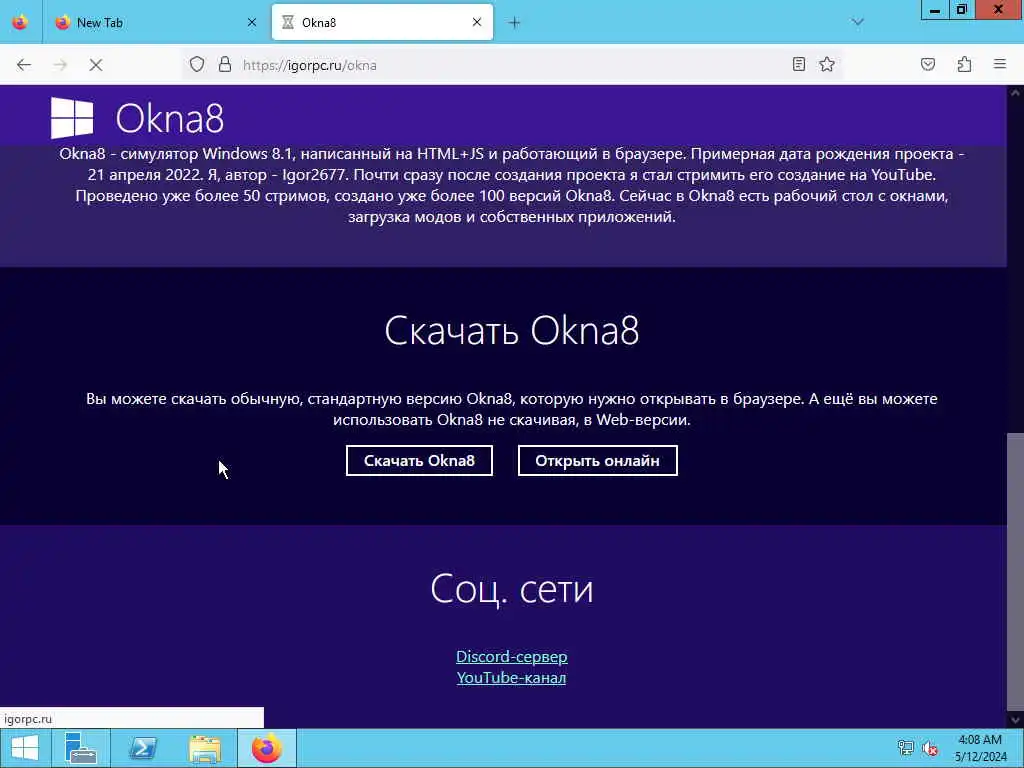Open the Extensions puzzle icon
Image resolution: width=1024 pixels, height=768 pixels.
coord(965,64)
